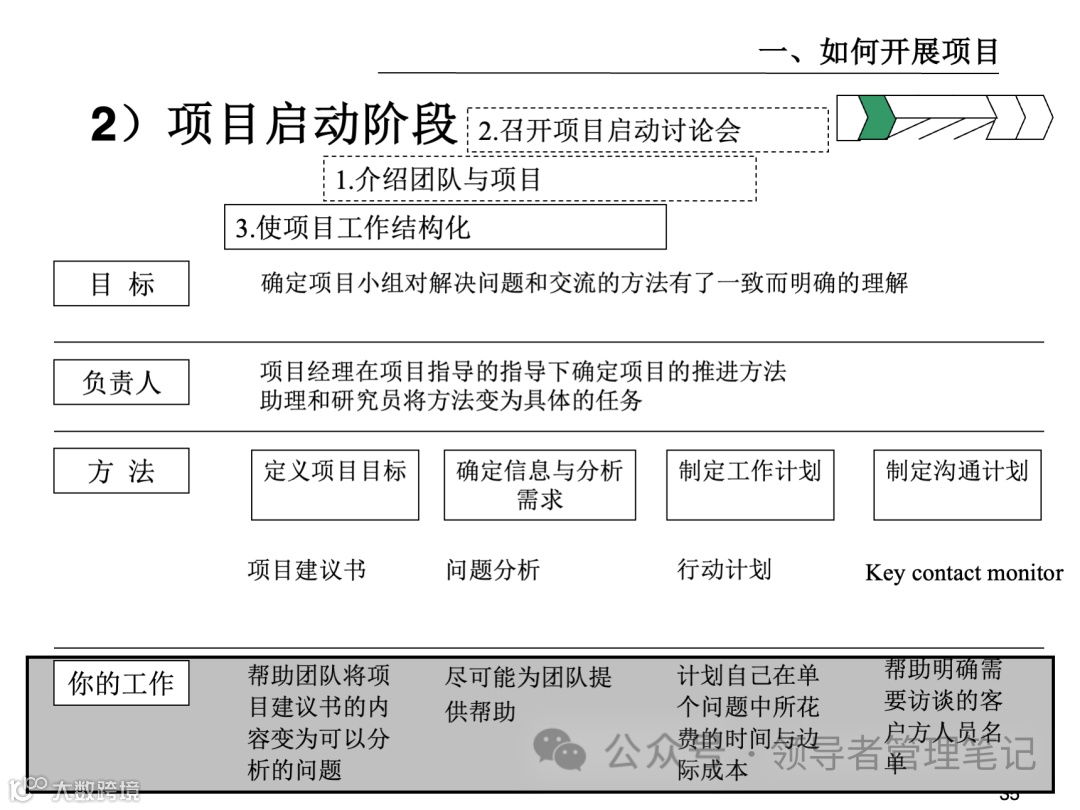This screenshot has height=810, width=1080.
Task: Click the text 问题分析
Action: [x=492, y=570]
